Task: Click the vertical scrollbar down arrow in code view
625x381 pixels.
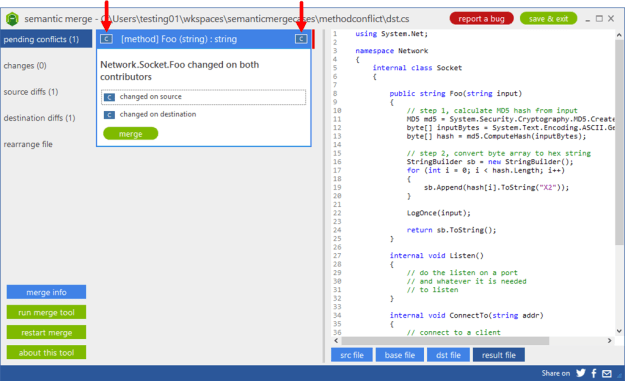Action: 619,331
